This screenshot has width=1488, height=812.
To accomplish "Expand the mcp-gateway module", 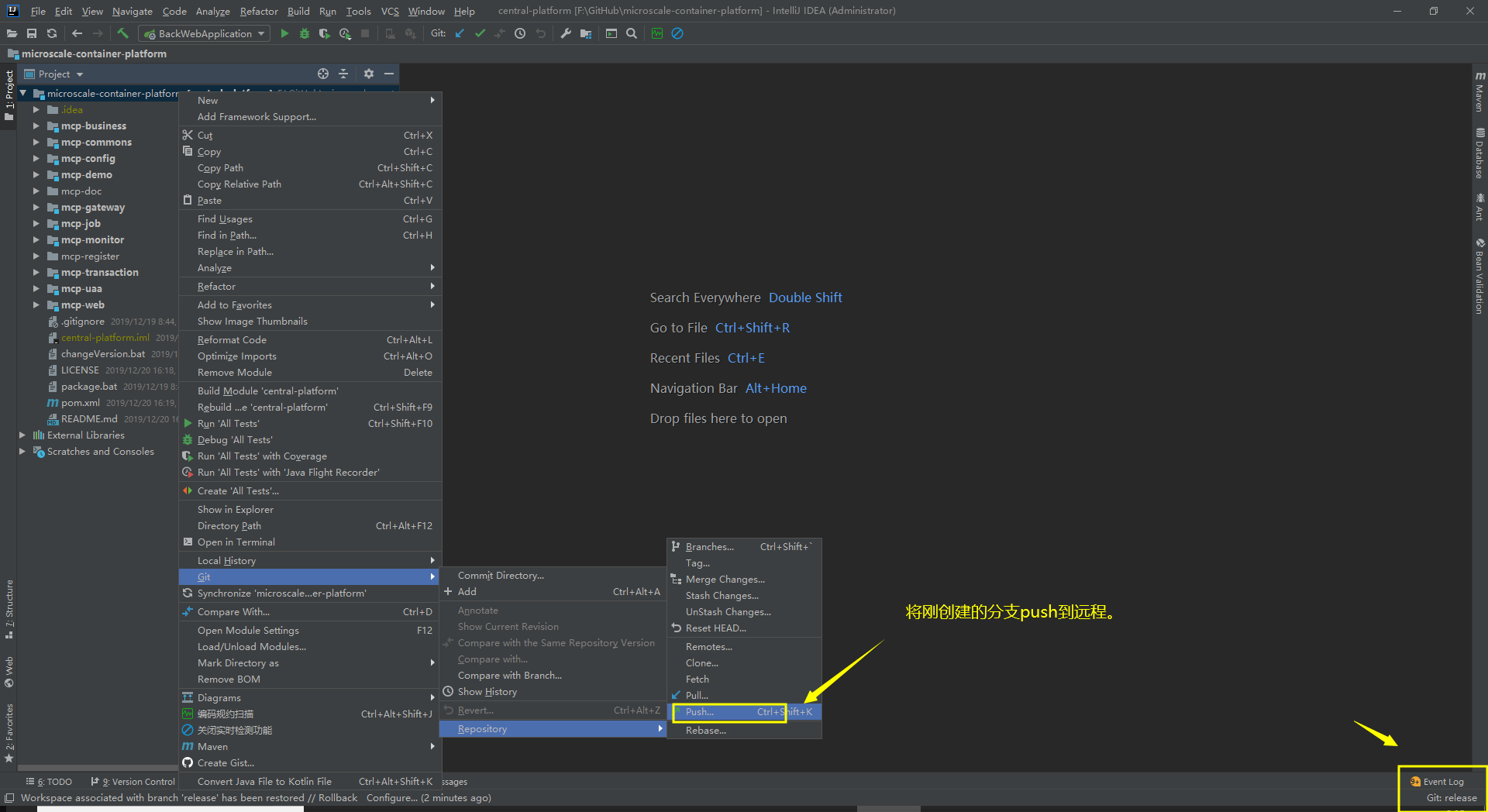I will click(x=36, y=207).
